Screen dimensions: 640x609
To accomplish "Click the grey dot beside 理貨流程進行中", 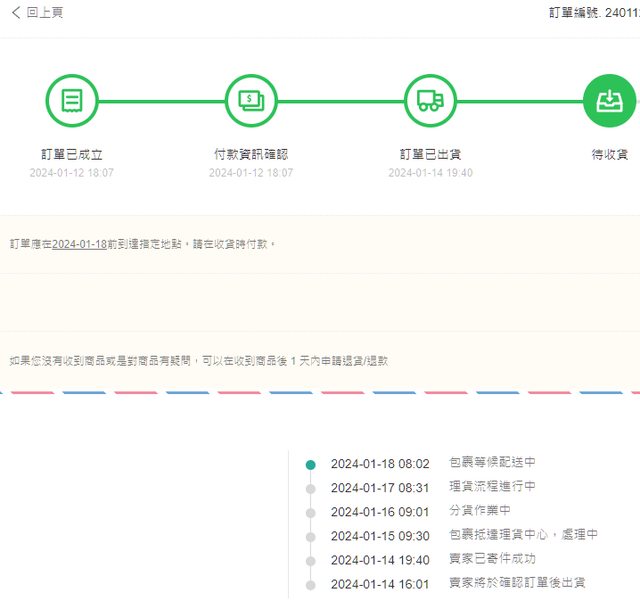I will (310, 488).
